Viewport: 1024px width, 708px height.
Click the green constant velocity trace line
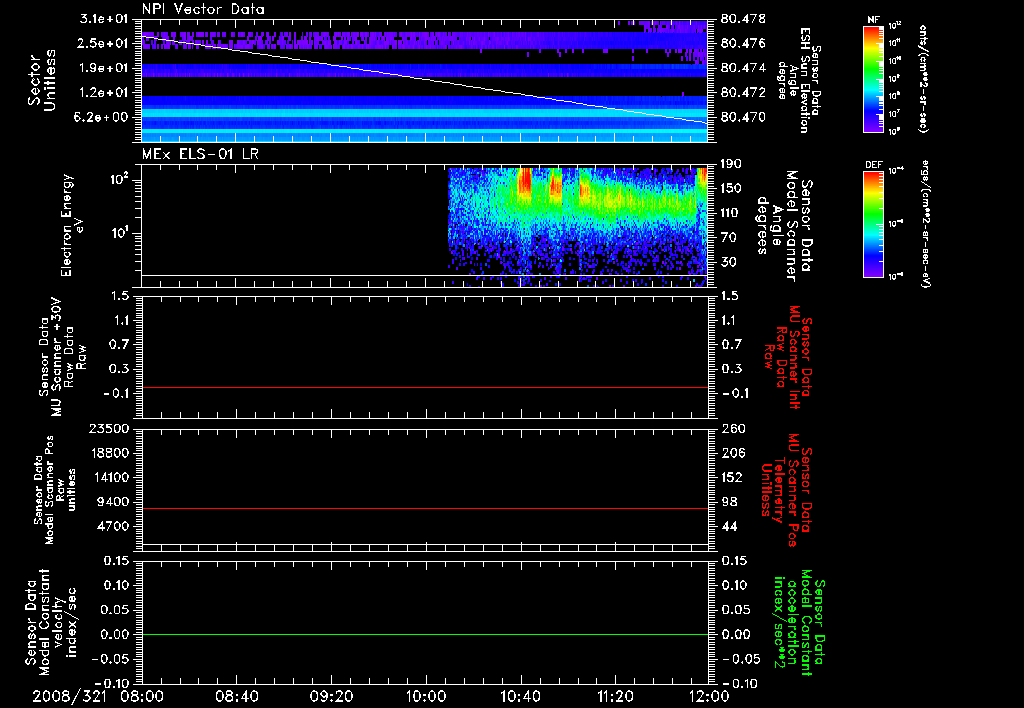pyautogui.click(x=424, y=634)
